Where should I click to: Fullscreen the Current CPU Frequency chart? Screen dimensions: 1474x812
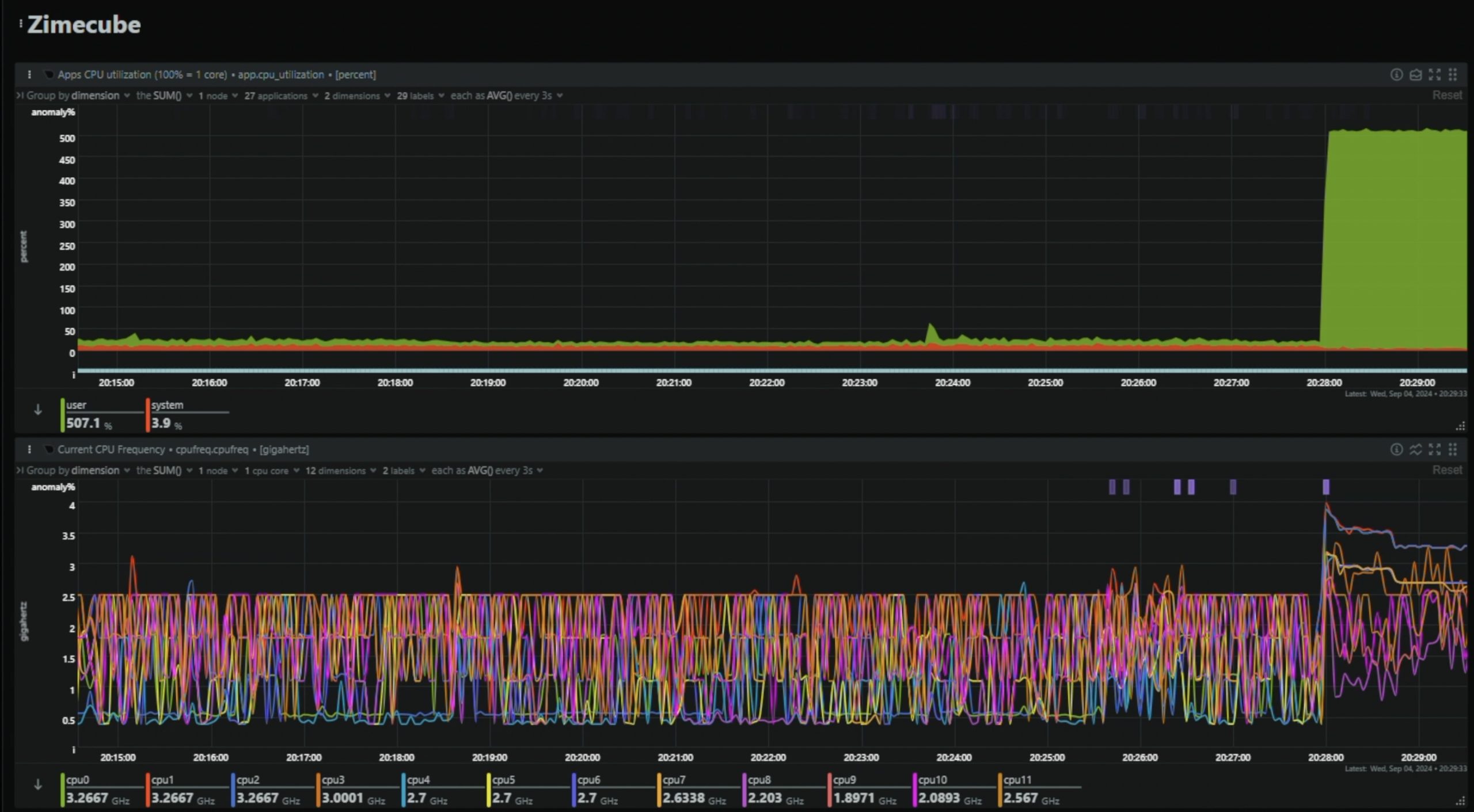(x=1434, y=449)
